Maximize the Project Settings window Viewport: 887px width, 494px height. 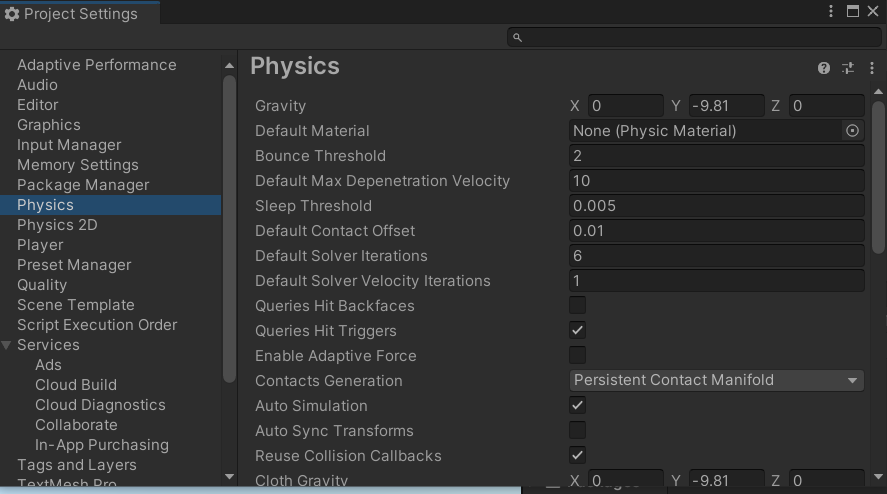pos(852,11)
